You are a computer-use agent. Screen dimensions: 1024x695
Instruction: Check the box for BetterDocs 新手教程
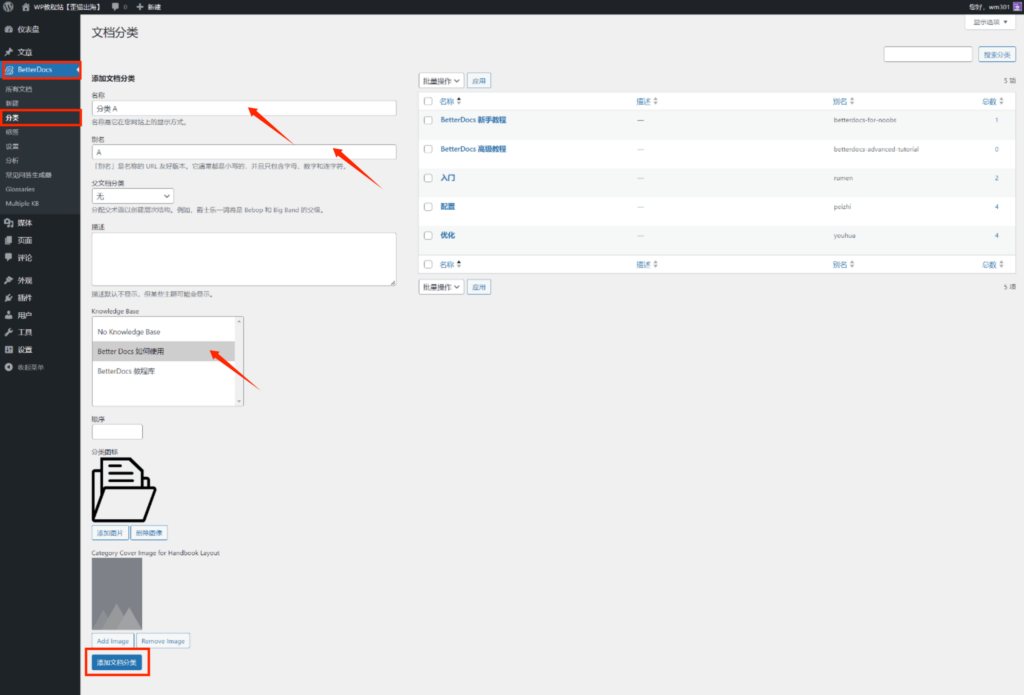pyautogui.click(x=428, y=120)
